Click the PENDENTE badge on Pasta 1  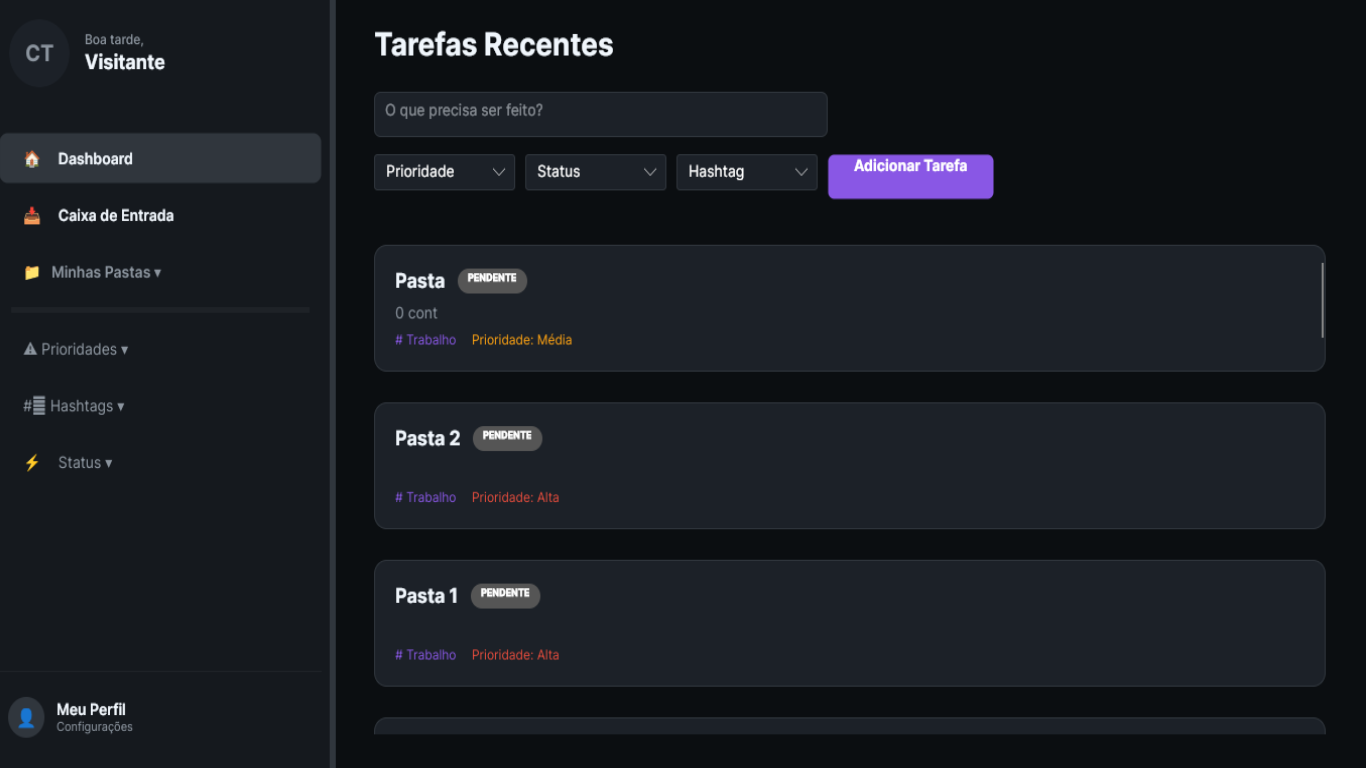505,595
